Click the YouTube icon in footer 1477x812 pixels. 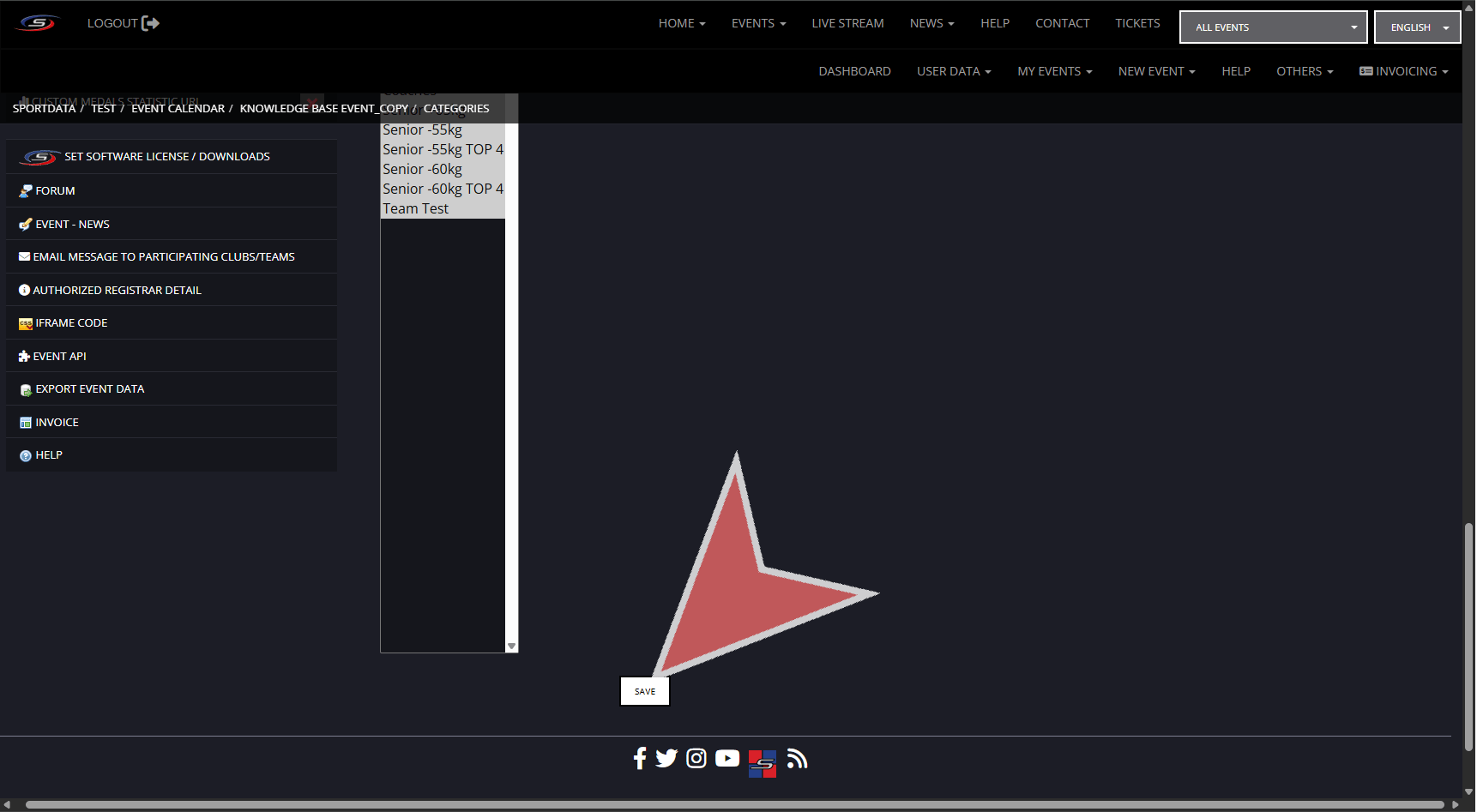point(727,758)
